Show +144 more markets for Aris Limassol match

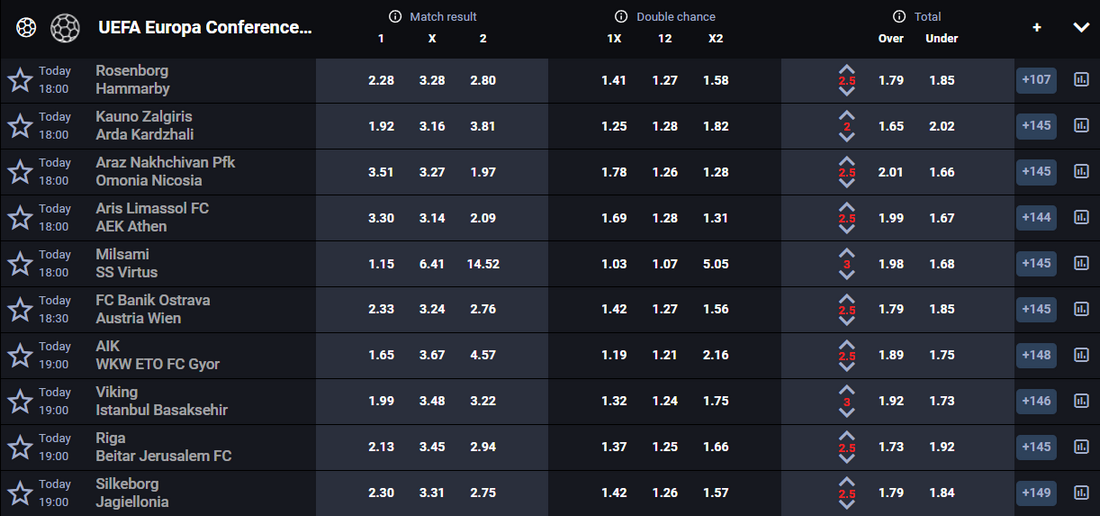[x=1036, y=217]
